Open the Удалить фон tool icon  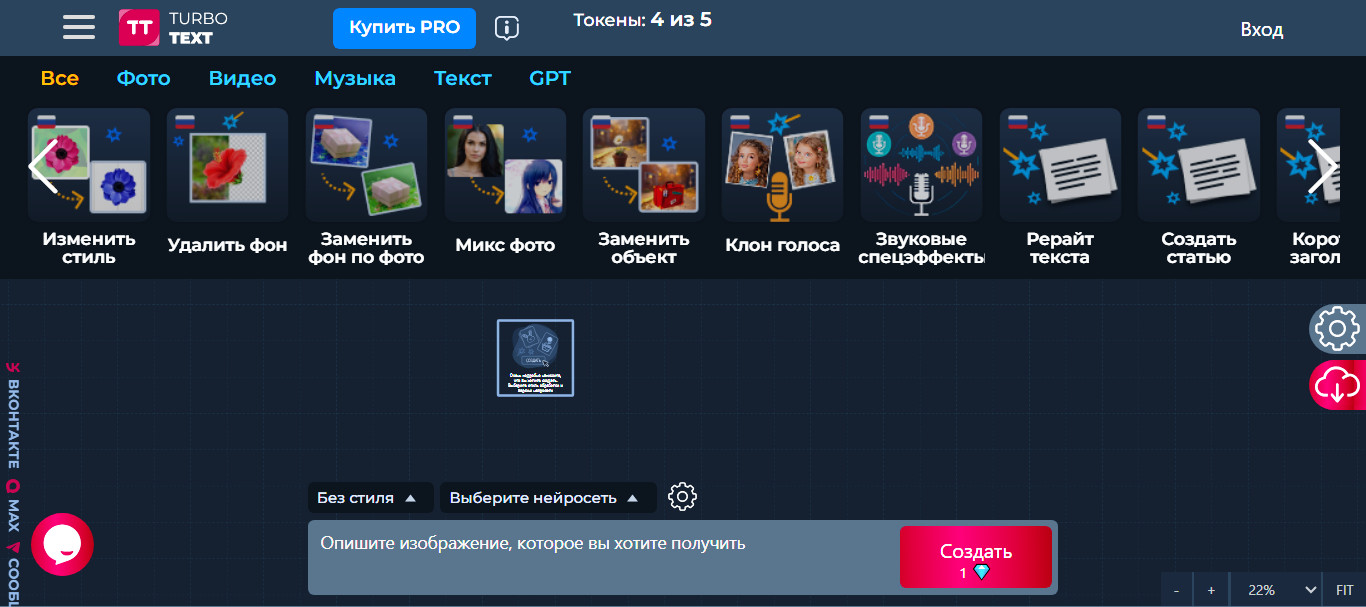[x=228, y=165]
